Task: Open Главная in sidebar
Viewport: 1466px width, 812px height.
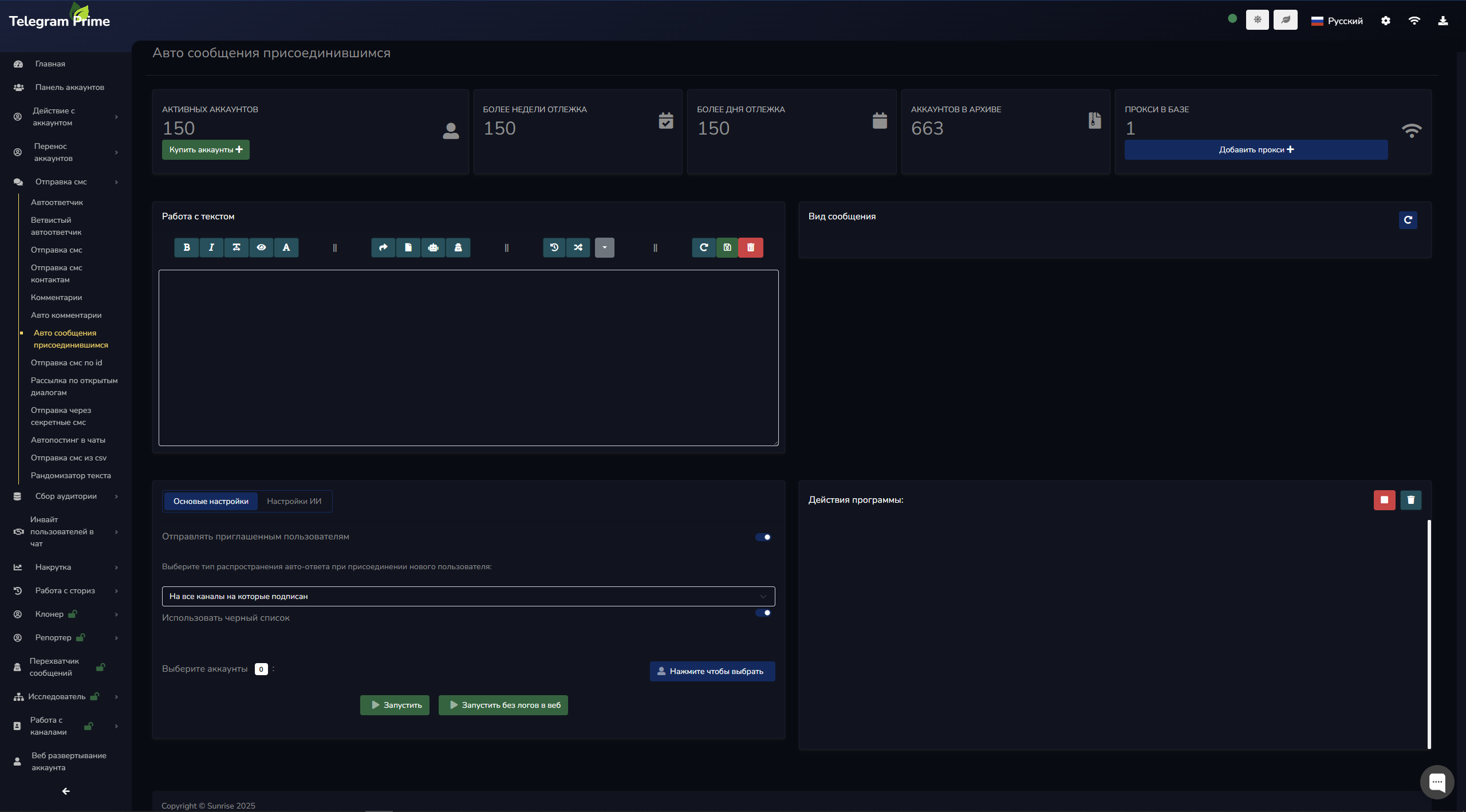Action: [50, 64]
